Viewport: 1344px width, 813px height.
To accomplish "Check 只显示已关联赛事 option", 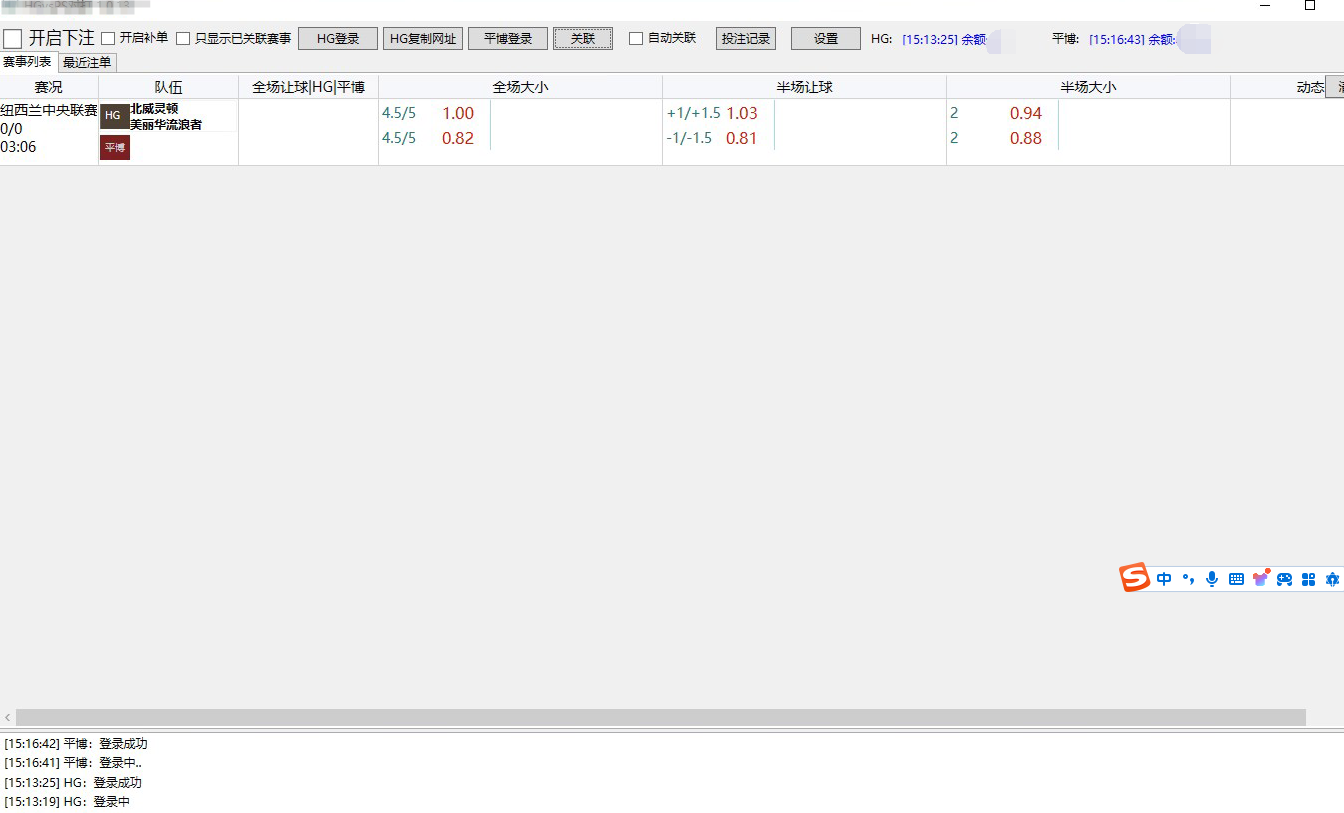I will 183,39.
